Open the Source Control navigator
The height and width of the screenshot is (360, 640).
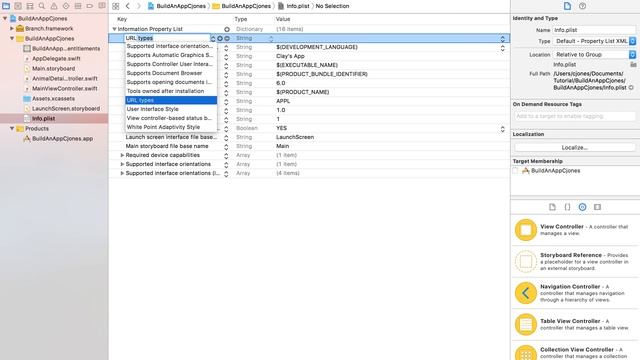(x=18, y=6)
